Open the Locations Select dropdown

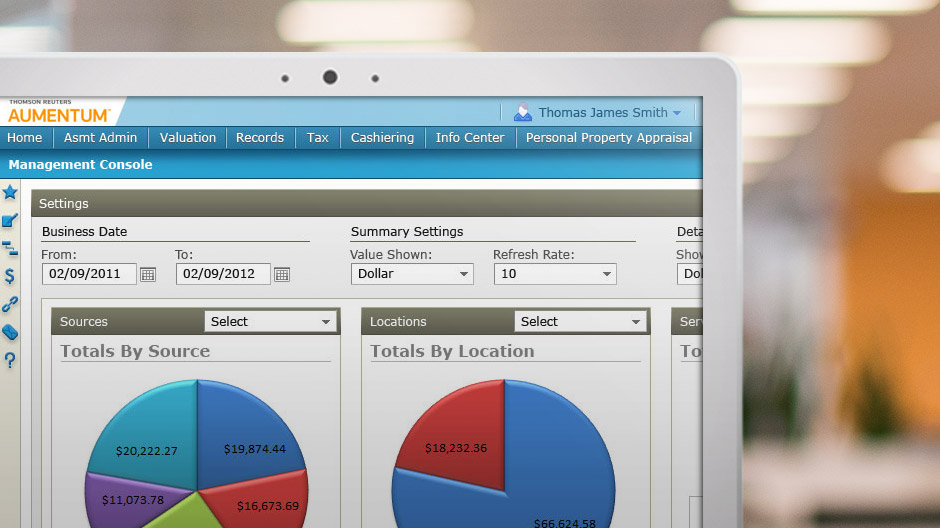(x=580, y=322)
